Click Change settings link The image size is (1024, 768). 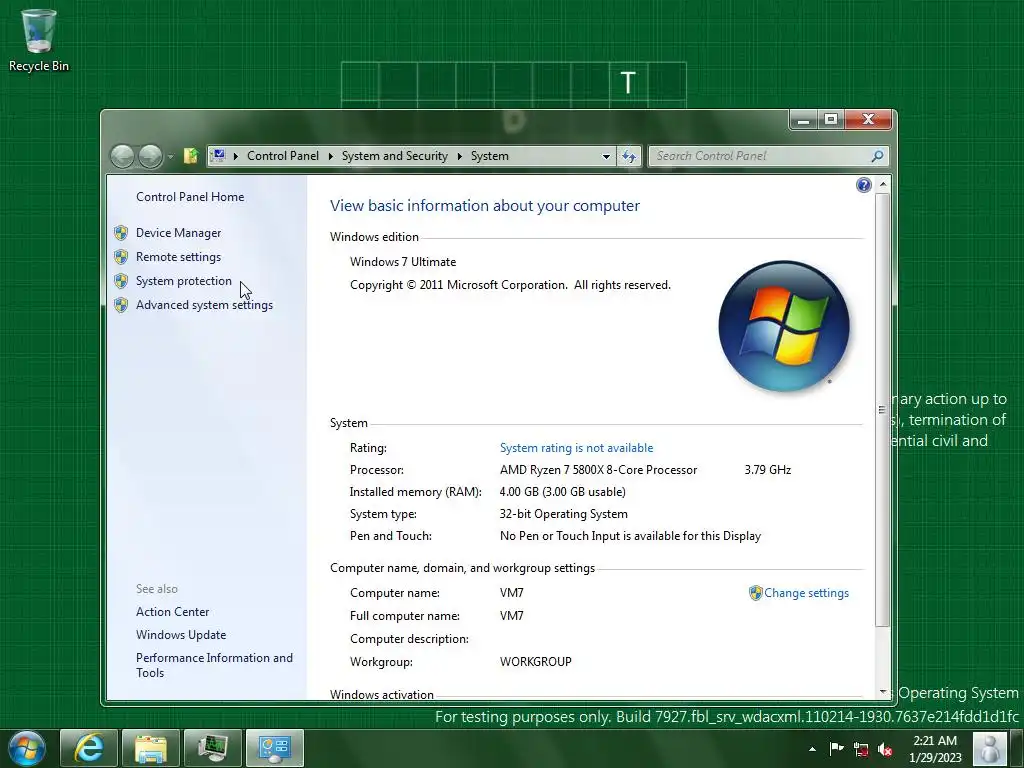[x=807, y=593]
